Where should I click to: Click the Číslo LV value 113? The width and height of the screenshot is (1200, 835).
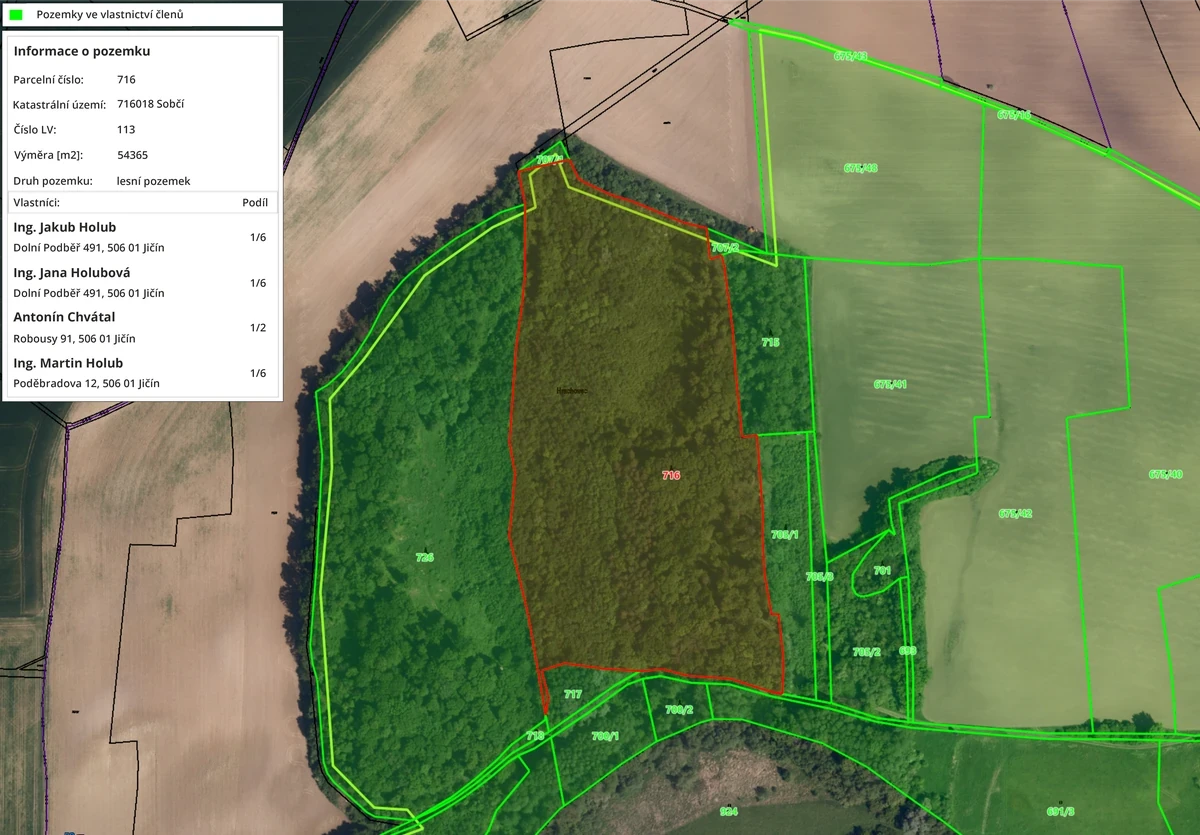click(126, 129)
